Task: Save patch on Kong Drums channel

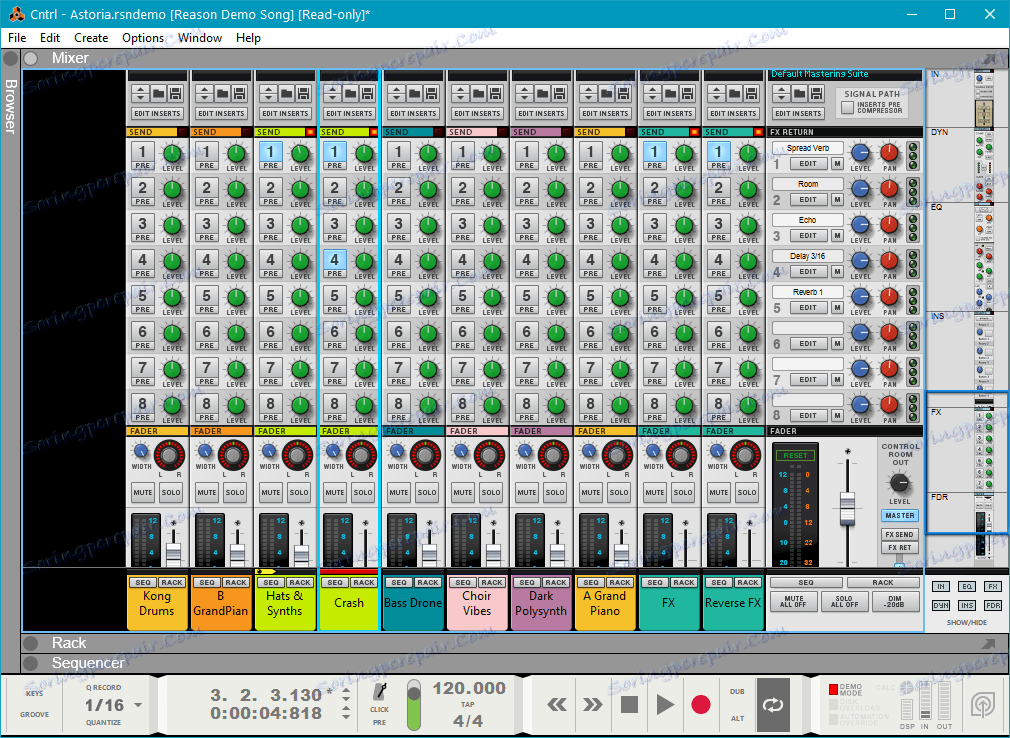Action: coord(175,93)
